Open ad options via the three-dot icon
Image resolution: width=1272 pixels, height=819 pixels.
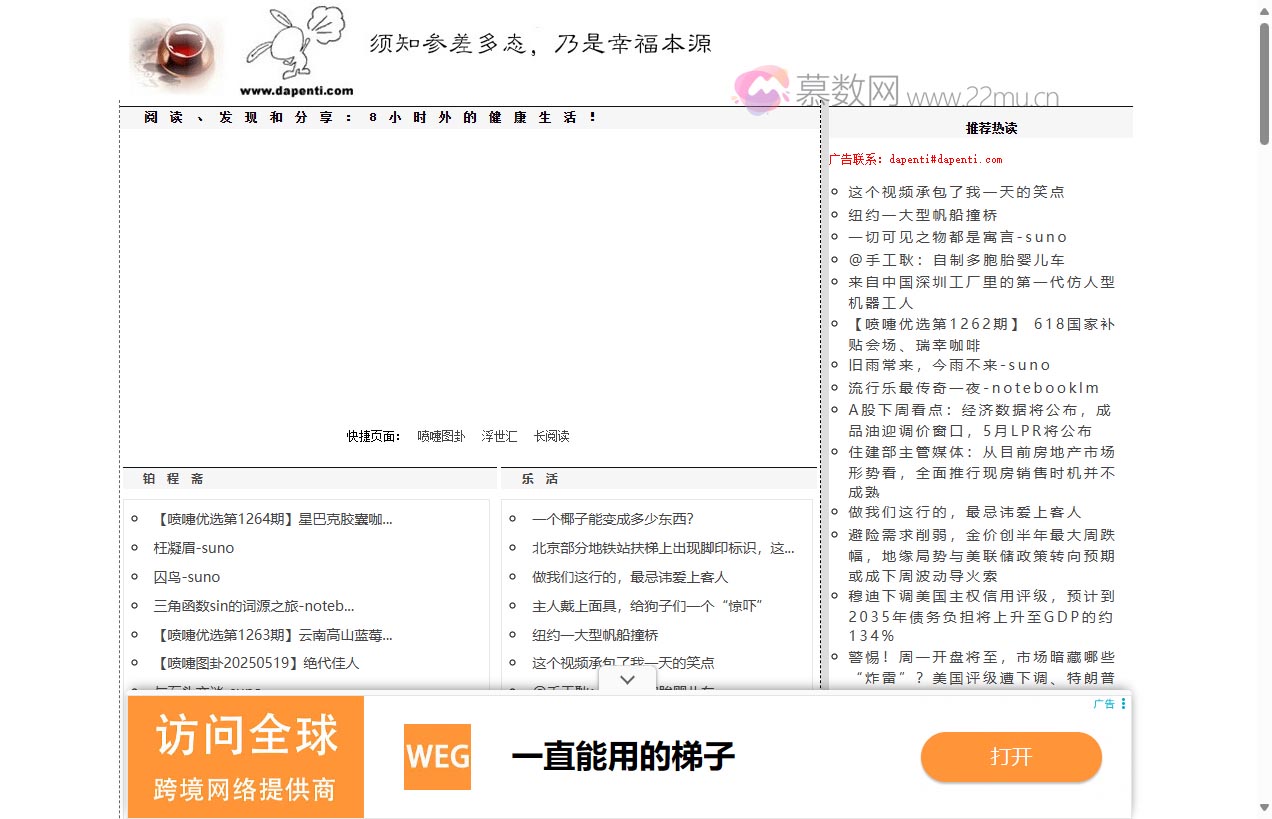(x=1124, y=704)
